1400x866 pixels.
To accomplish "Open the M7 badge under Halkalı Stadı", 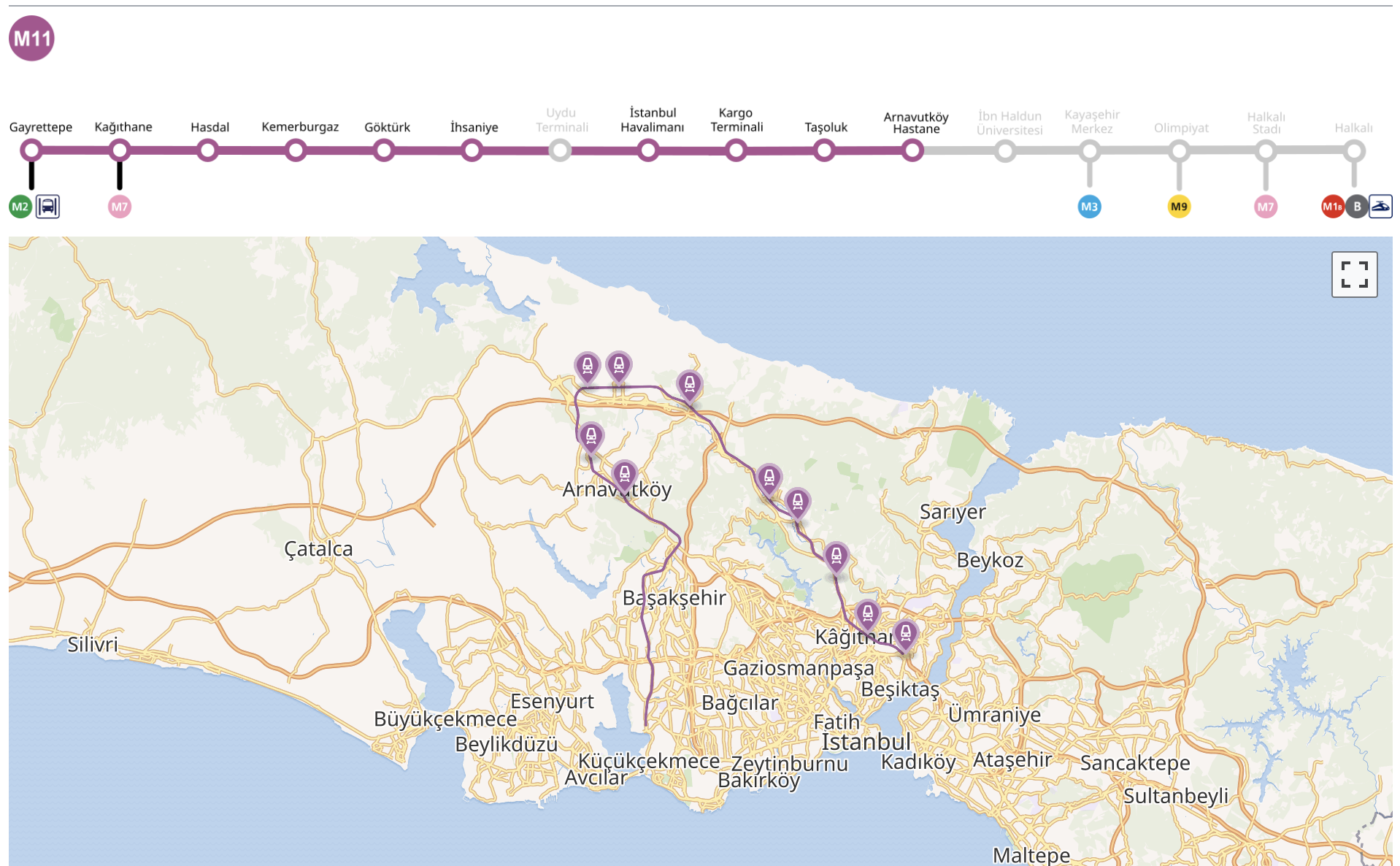I will point(1266,207).
